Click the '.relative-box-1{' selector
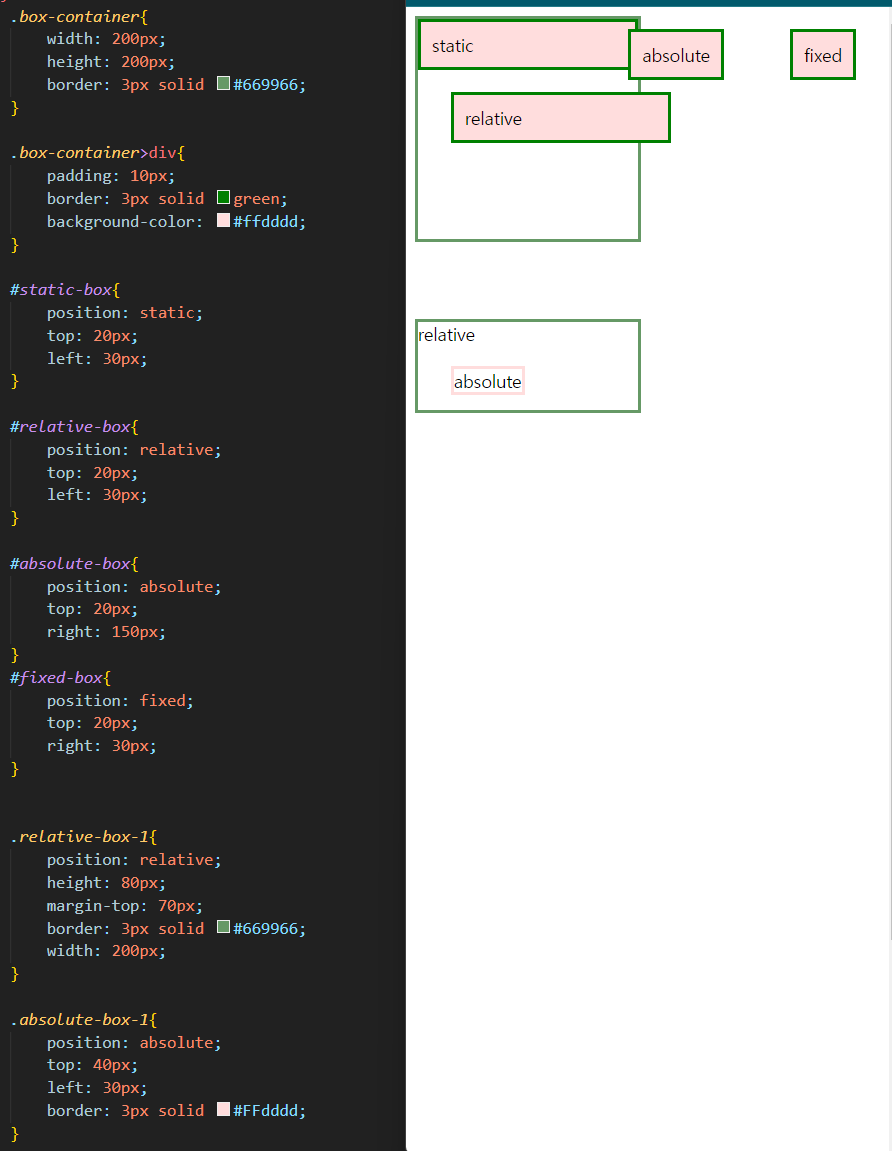Screen dimensions: 892x1151 coord(84,837)
